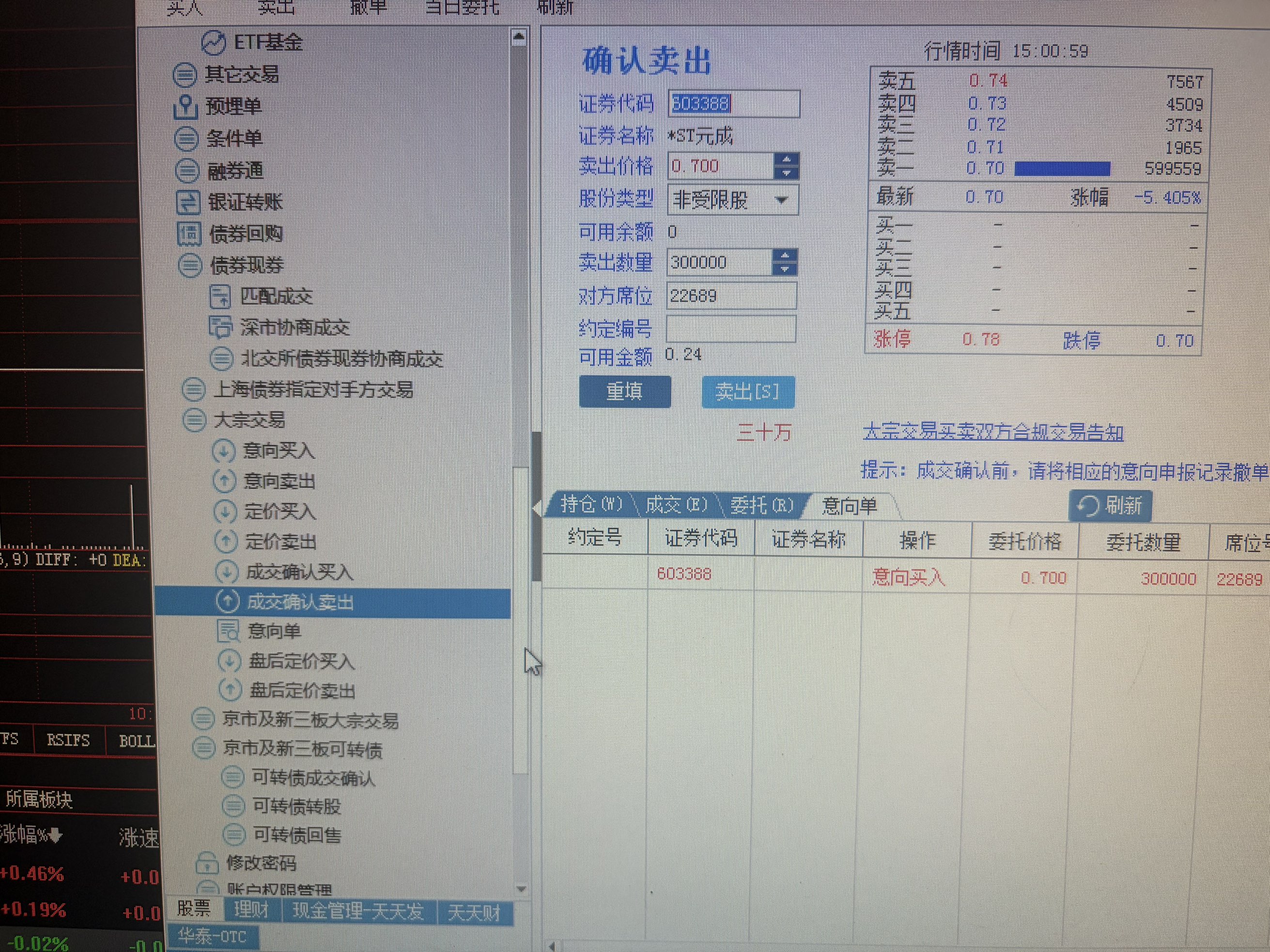Switch to the 委托(R) tab
This screenshot has height=952, width=1270.
pos(761,506)
